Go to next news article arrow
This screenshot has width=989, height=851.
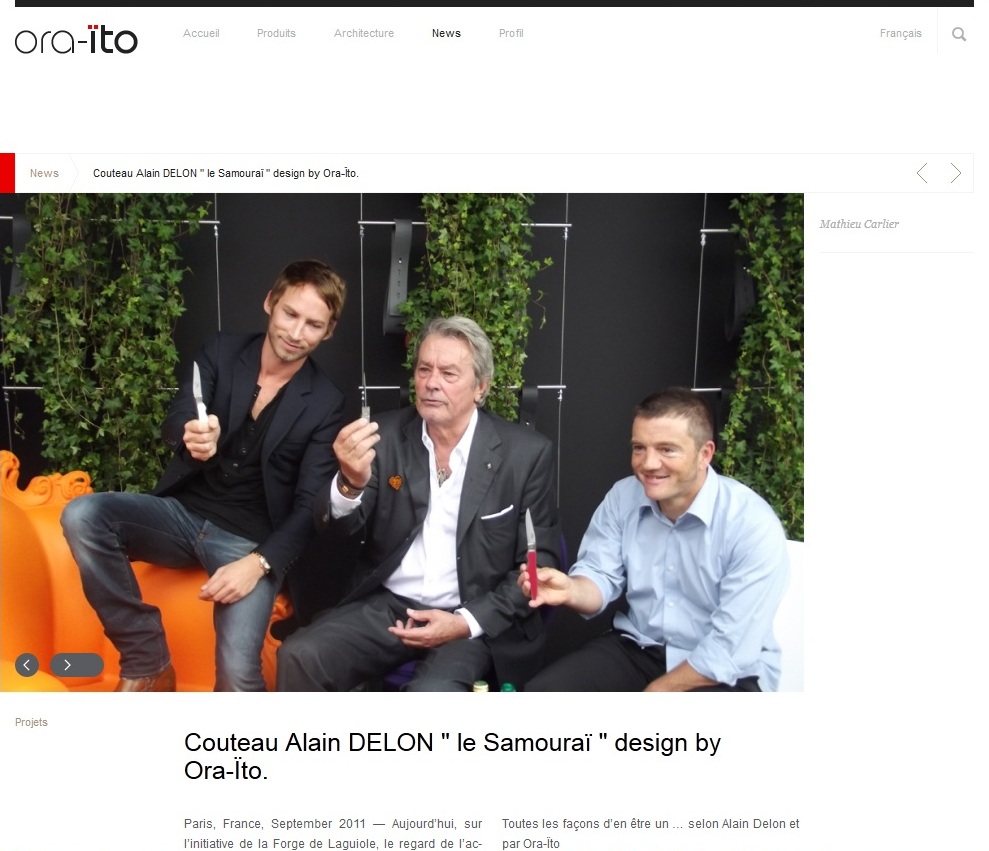tap(956, 173)
